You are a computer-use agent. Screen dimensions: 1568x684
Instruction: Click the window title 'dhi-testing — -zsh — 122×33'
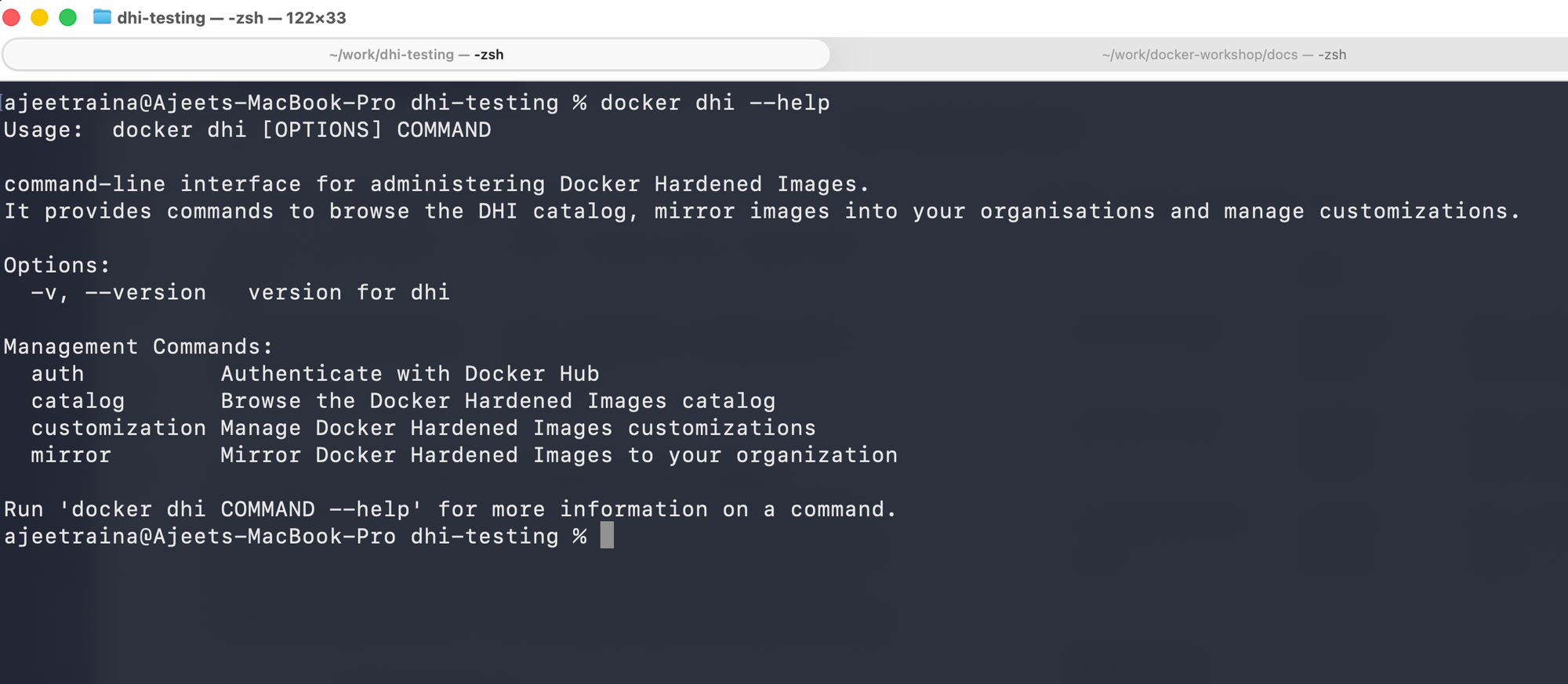pos(231,17)
